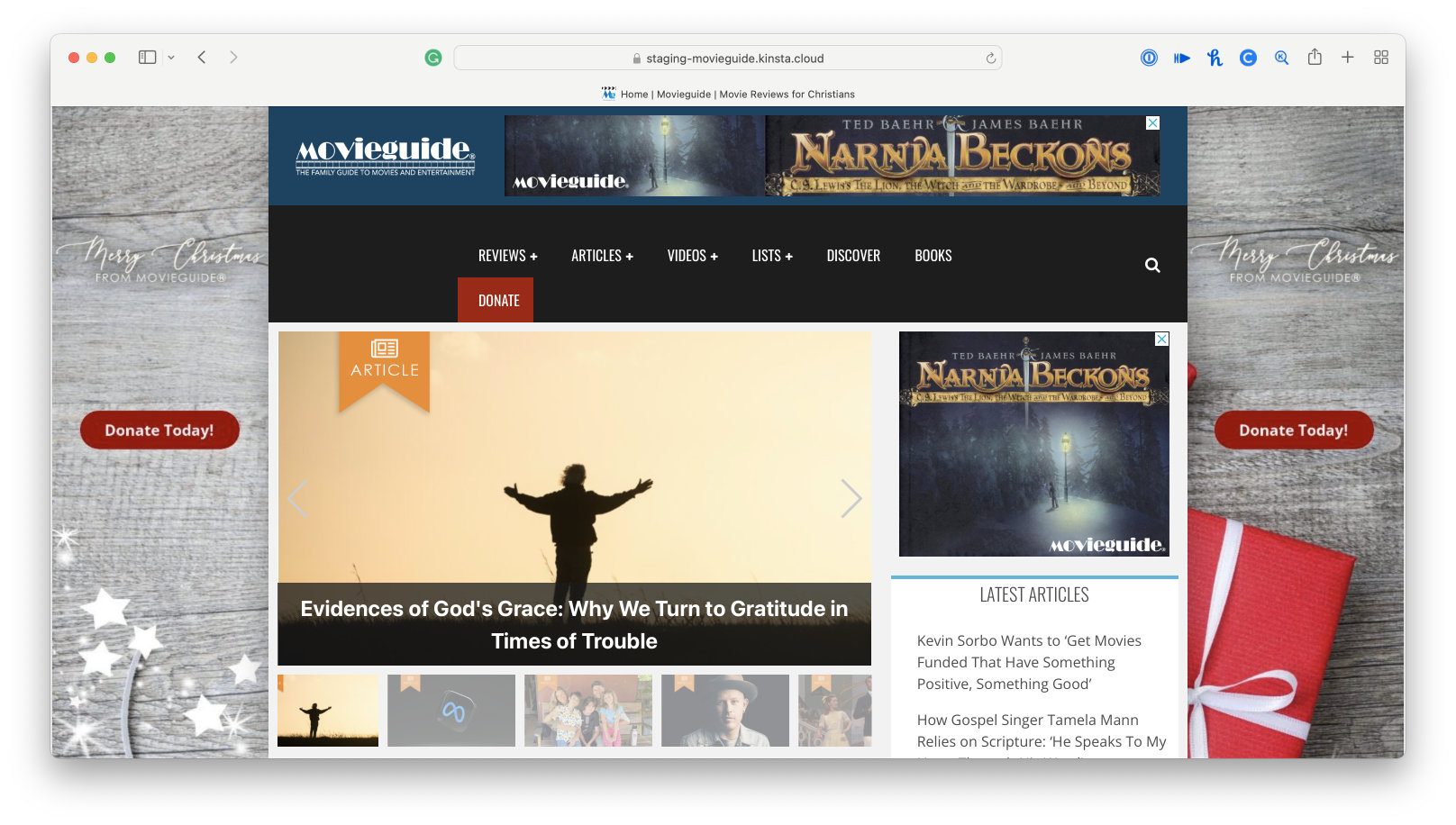Open the Books menu item
Screen dimensions: 1456x825
(x=933, y=256)
